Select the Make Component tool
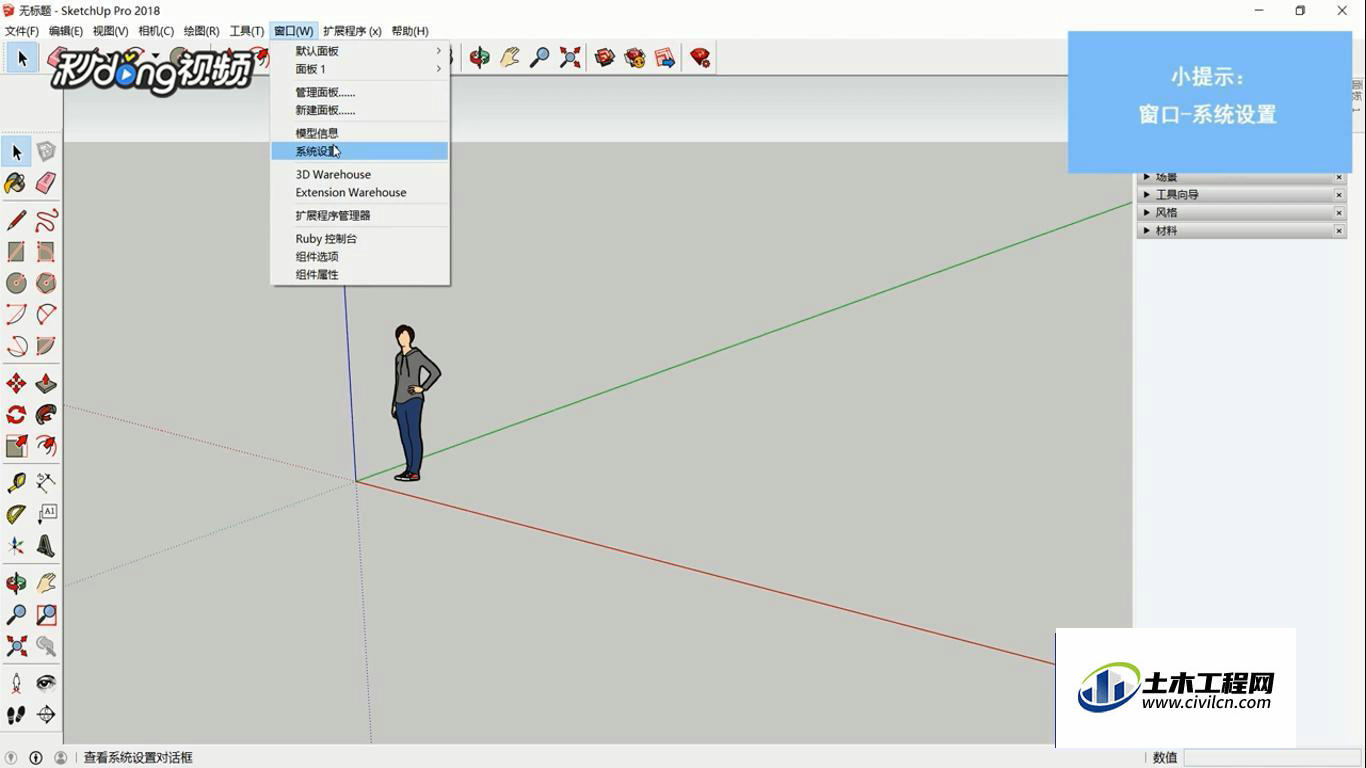The image size is (1366, 768). tap(46, 152)
